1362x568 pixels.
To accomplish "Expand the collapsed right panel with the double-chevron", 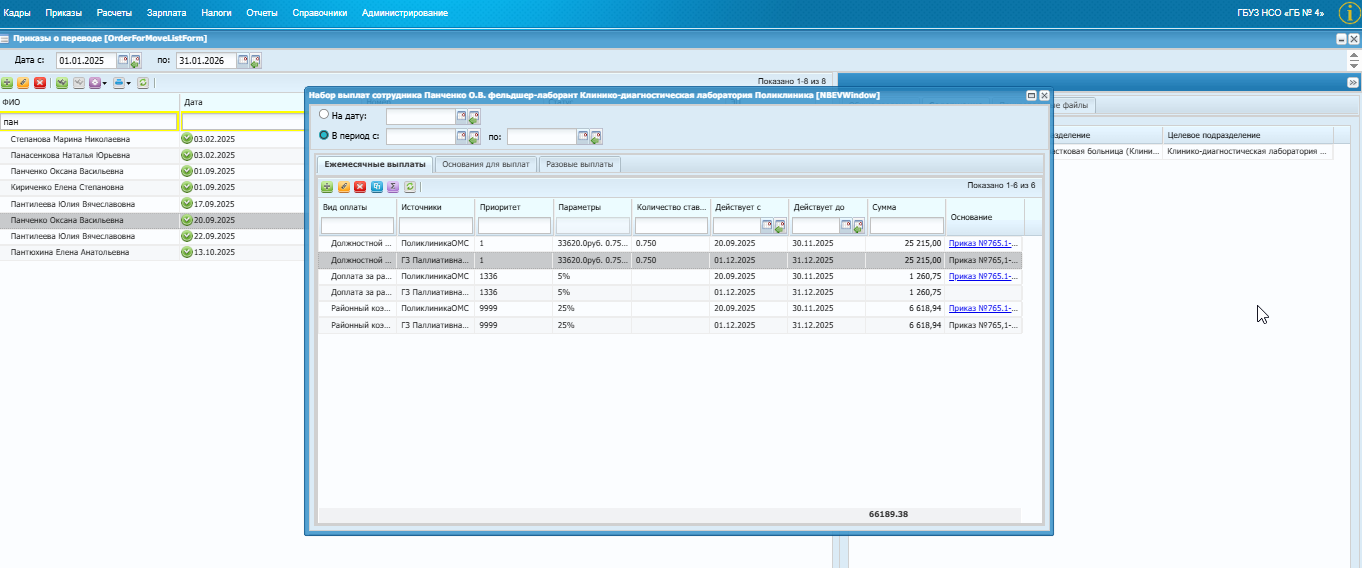I will pos(1352,83).
